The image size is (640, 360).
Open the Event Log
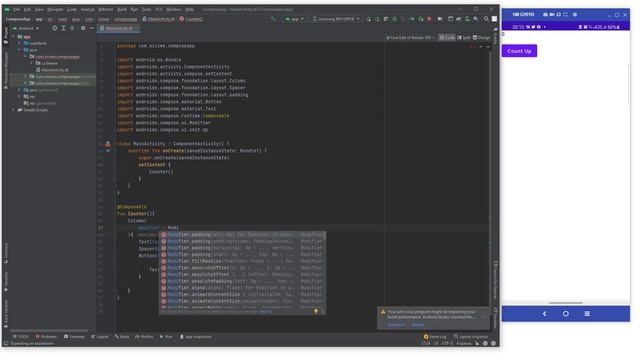coord(435,337)
